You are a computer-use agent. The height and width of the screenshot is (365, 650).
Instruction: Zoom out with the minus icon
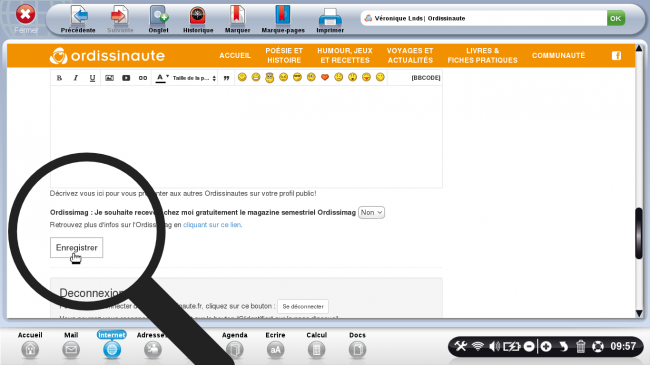[529, 346]
